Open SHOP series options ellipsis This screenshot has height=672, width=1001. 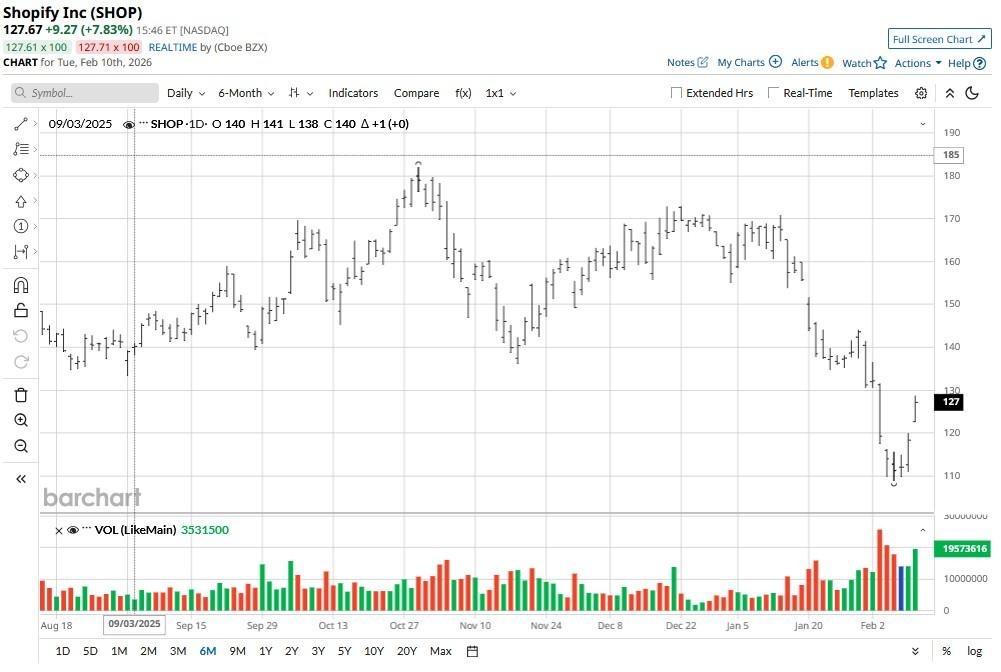(143, 123)
